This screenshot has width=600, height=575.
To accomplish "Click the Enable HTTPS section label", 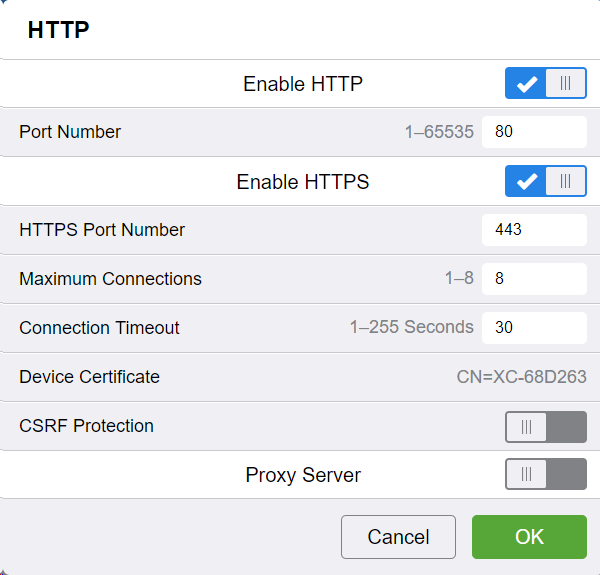I will 302,182.
